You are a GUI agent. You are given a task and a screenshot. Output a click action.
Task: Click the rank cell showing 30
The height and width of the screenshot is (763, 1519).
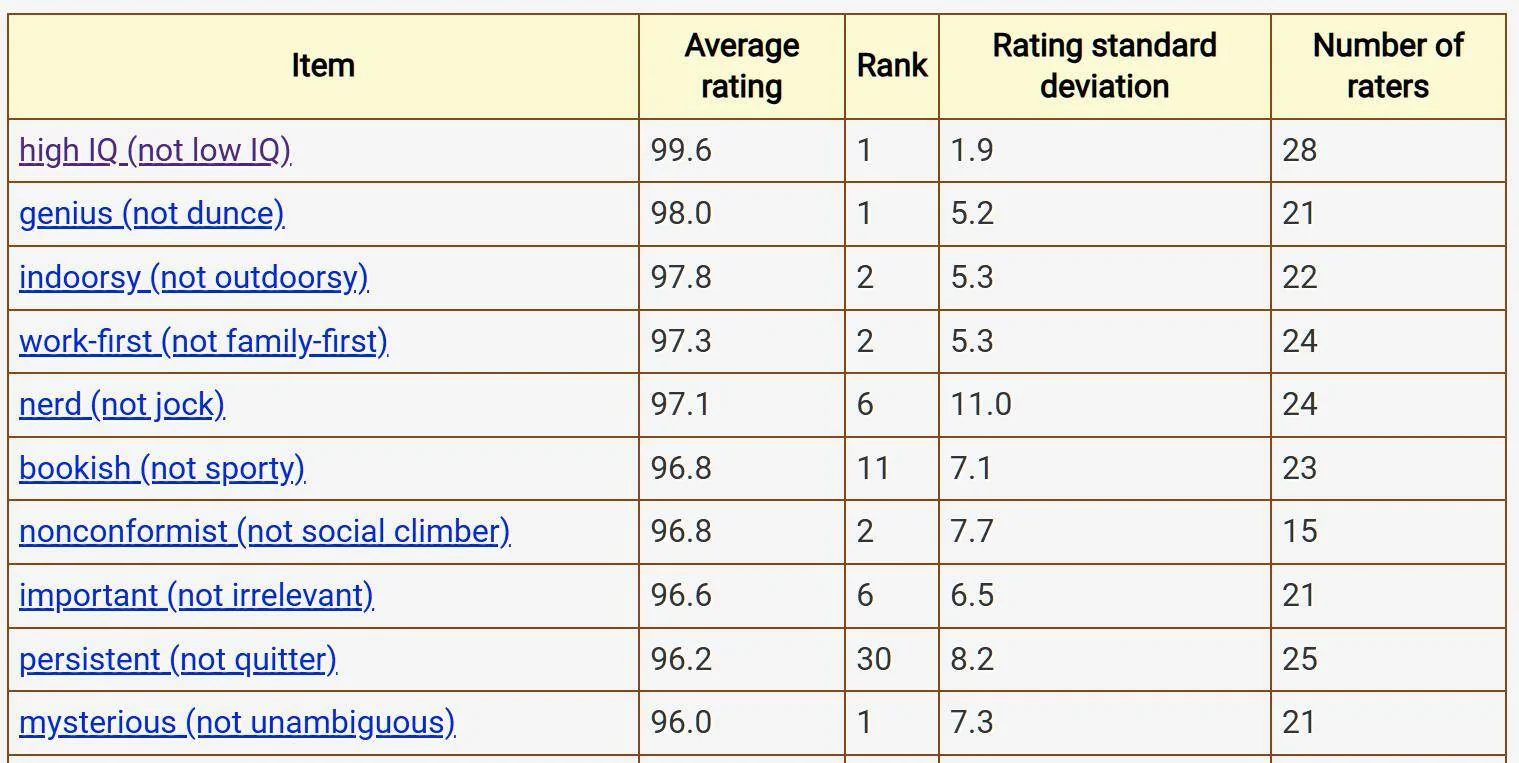click(892, 660)
